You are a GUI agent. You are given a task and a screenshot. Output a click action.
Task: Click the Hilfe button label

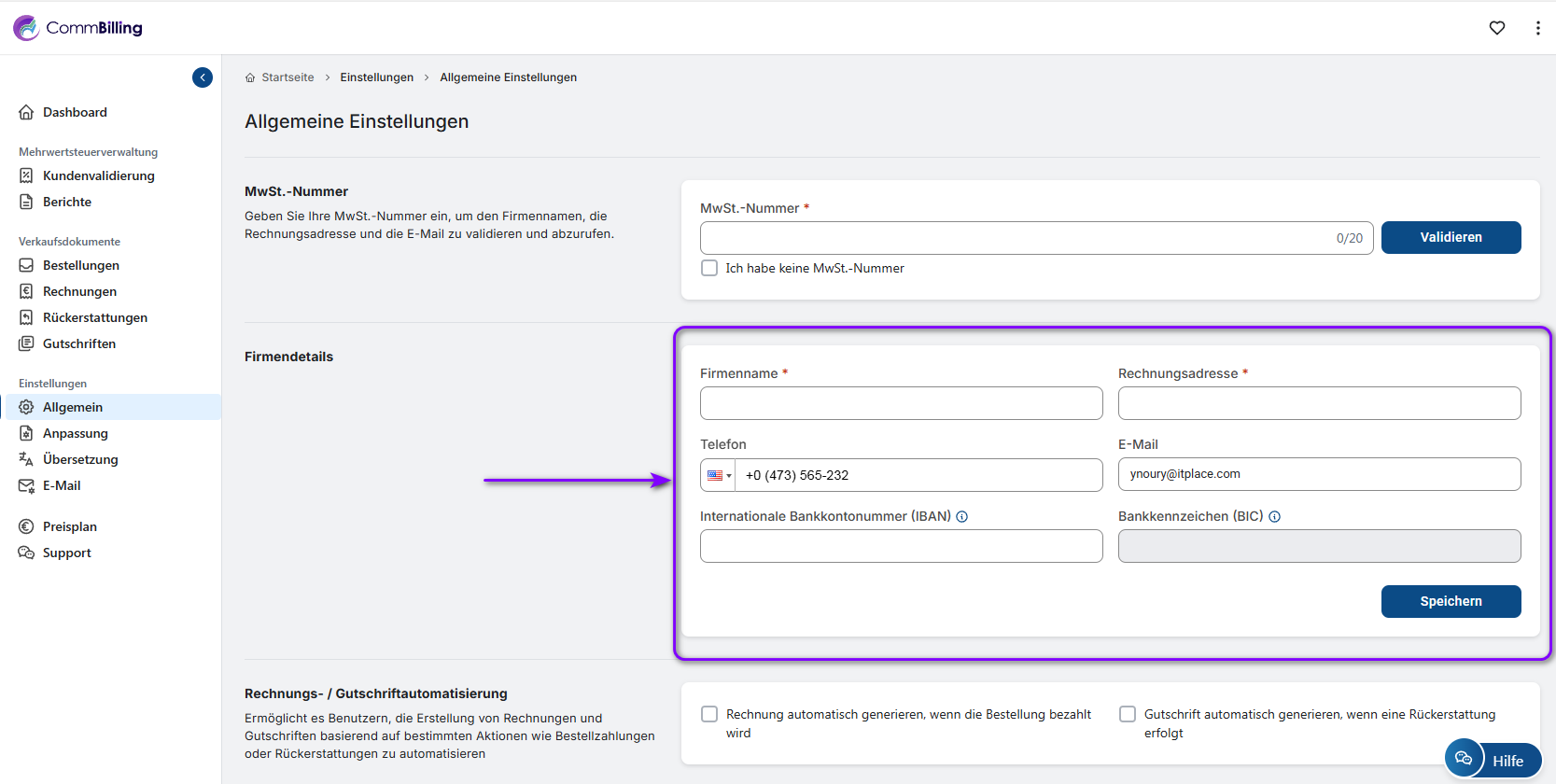point(1507,761)
